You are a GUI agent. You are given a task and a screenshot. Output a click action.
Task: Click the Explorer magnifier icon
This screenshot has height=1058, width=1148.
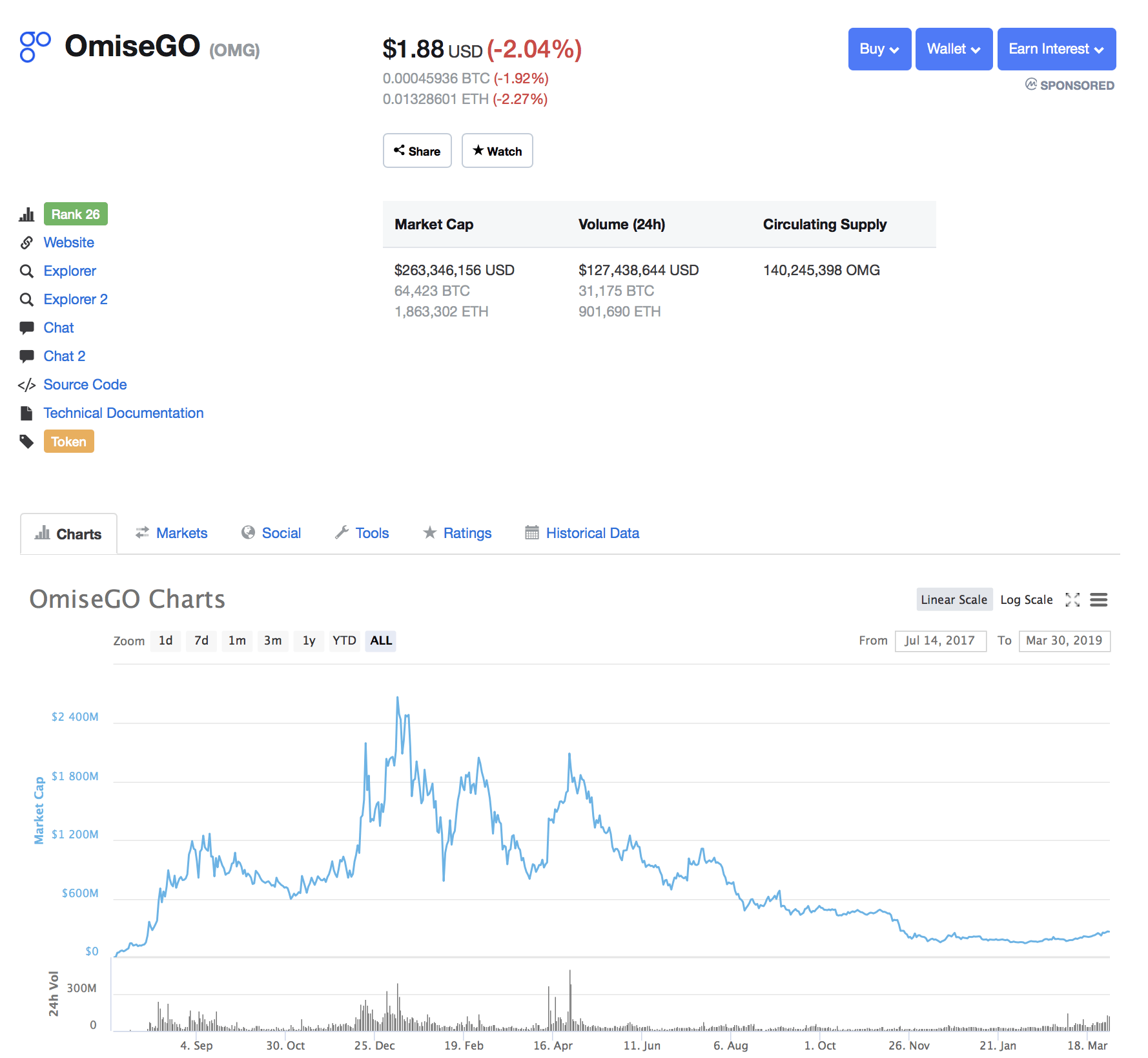(26, 271)
